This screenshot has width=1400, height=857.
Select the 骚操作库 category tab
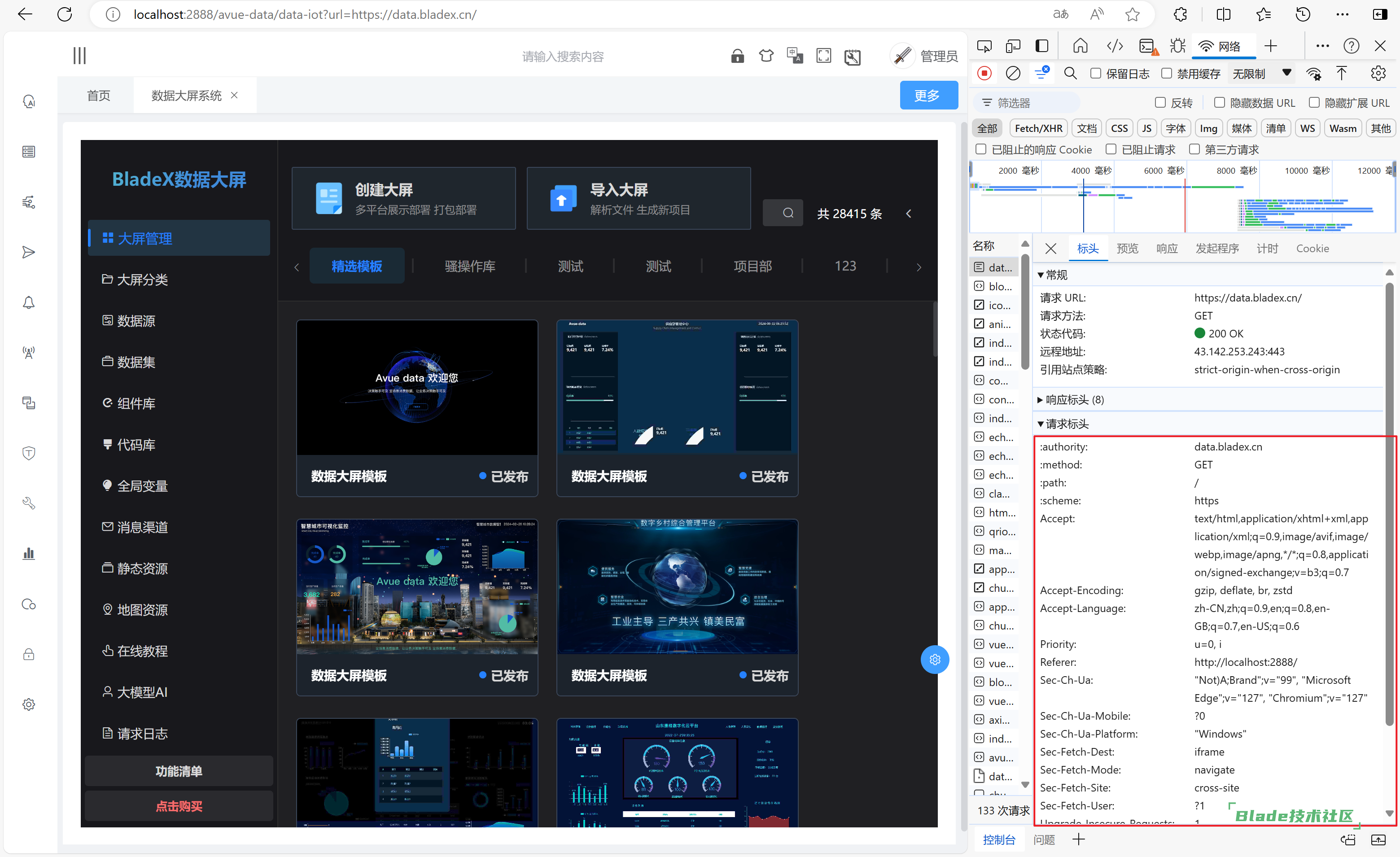coord(470,266)
